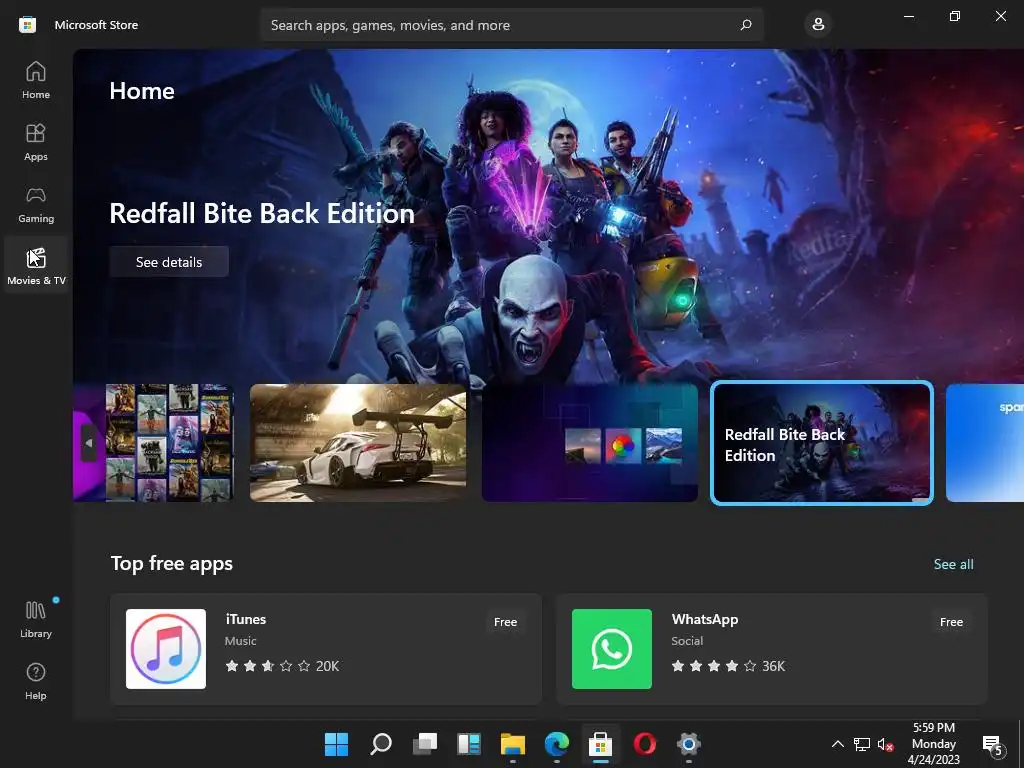Go to the Apps section
Viewport: 1024px width, 768px height.
pos(36,142)
